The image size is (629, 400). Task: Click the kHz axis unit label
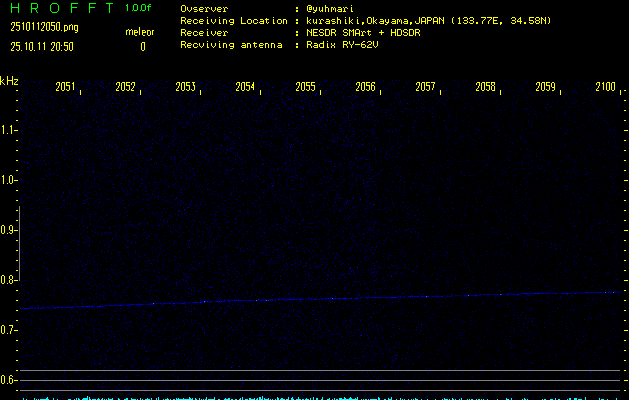point(9,81)
